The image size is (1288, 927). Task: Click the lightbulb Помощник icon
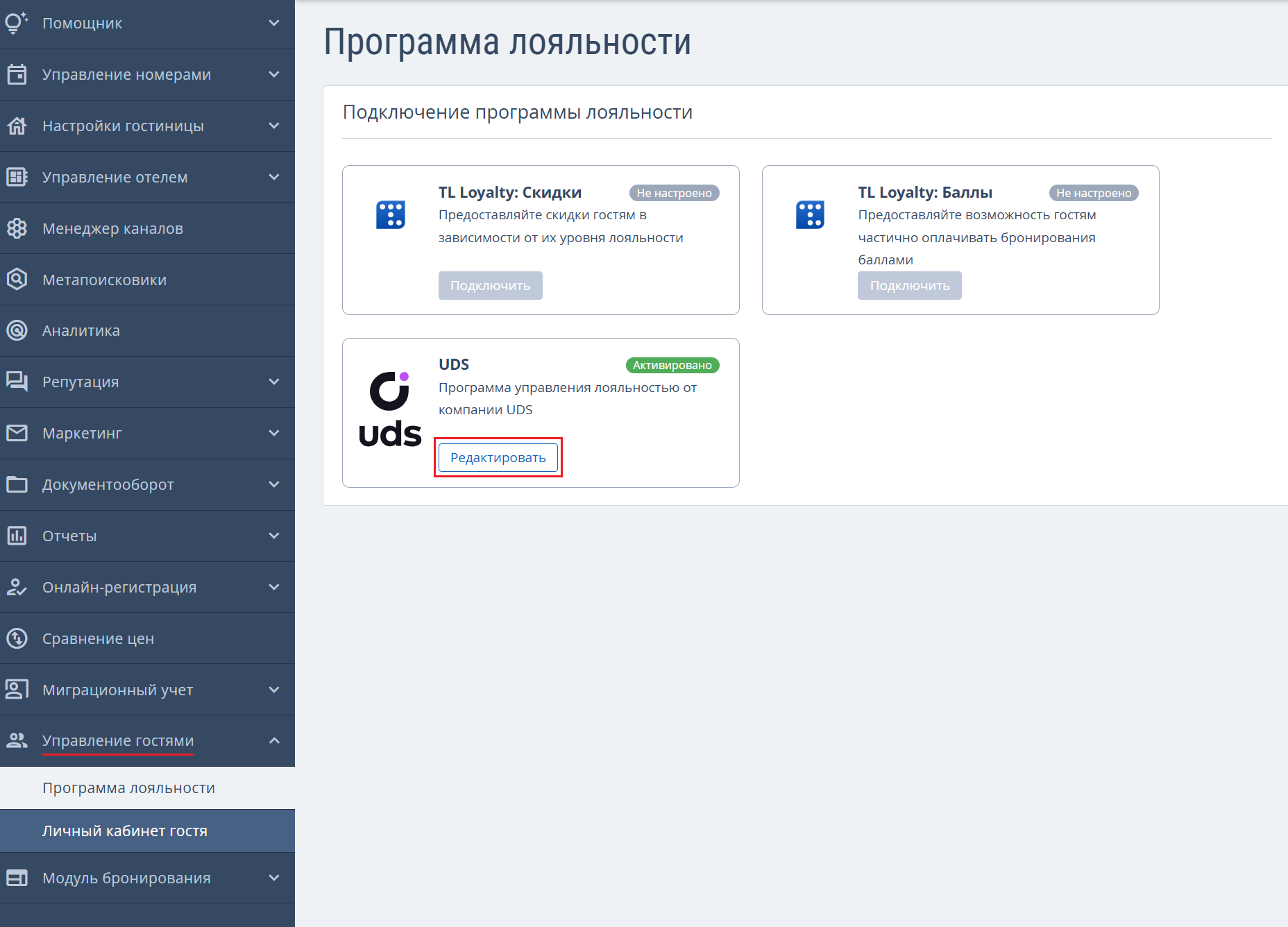click(x=17, y=23)
